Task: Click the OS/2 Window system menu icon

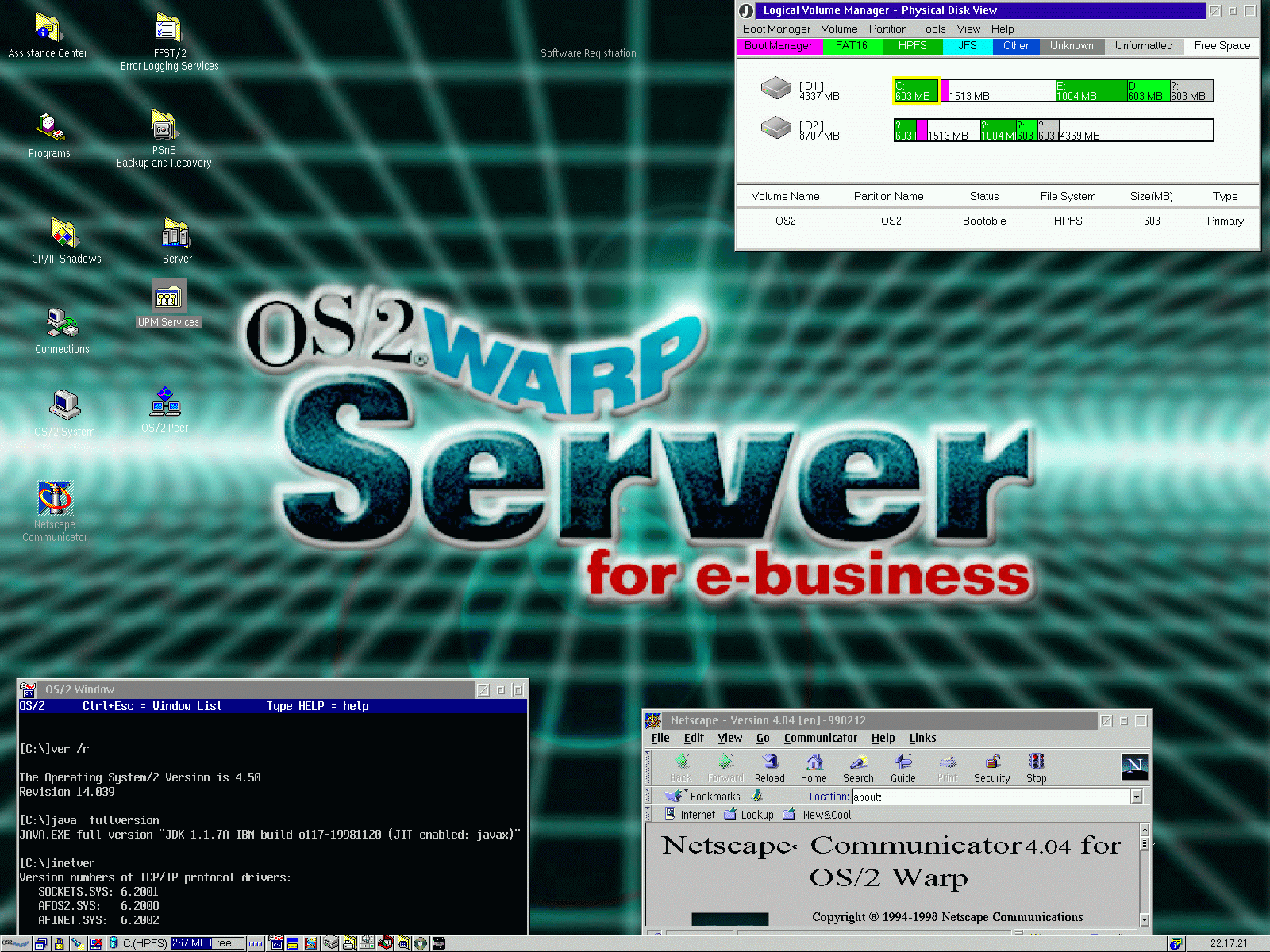Action: coord(28,689)
